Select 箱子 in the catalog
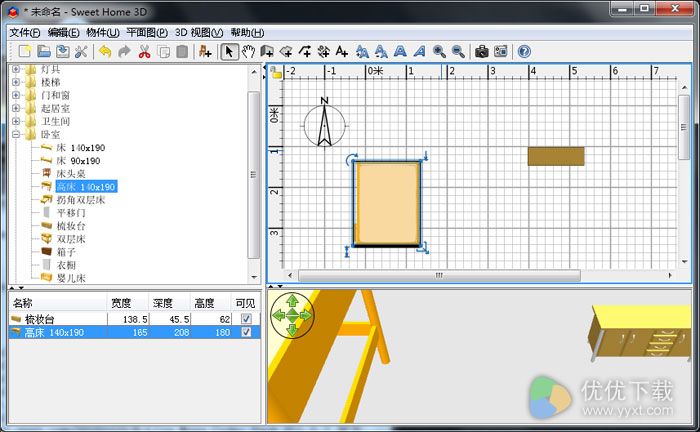Image resolution: width=700 pixels, height=432 pixels. click(x=66, y=252)
